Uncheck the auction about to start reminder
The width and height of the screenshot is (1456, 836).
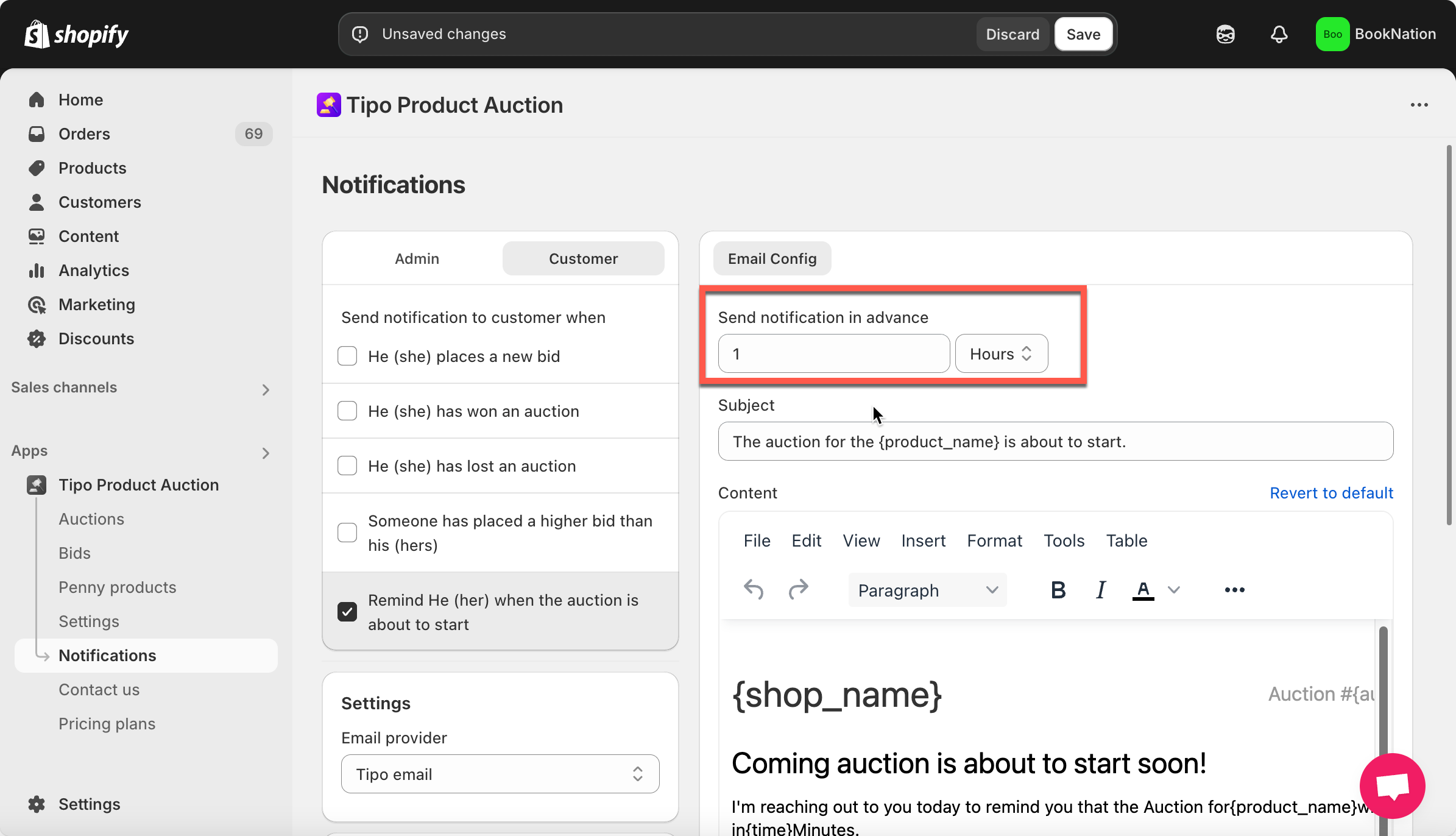click(x=347, y=612)
